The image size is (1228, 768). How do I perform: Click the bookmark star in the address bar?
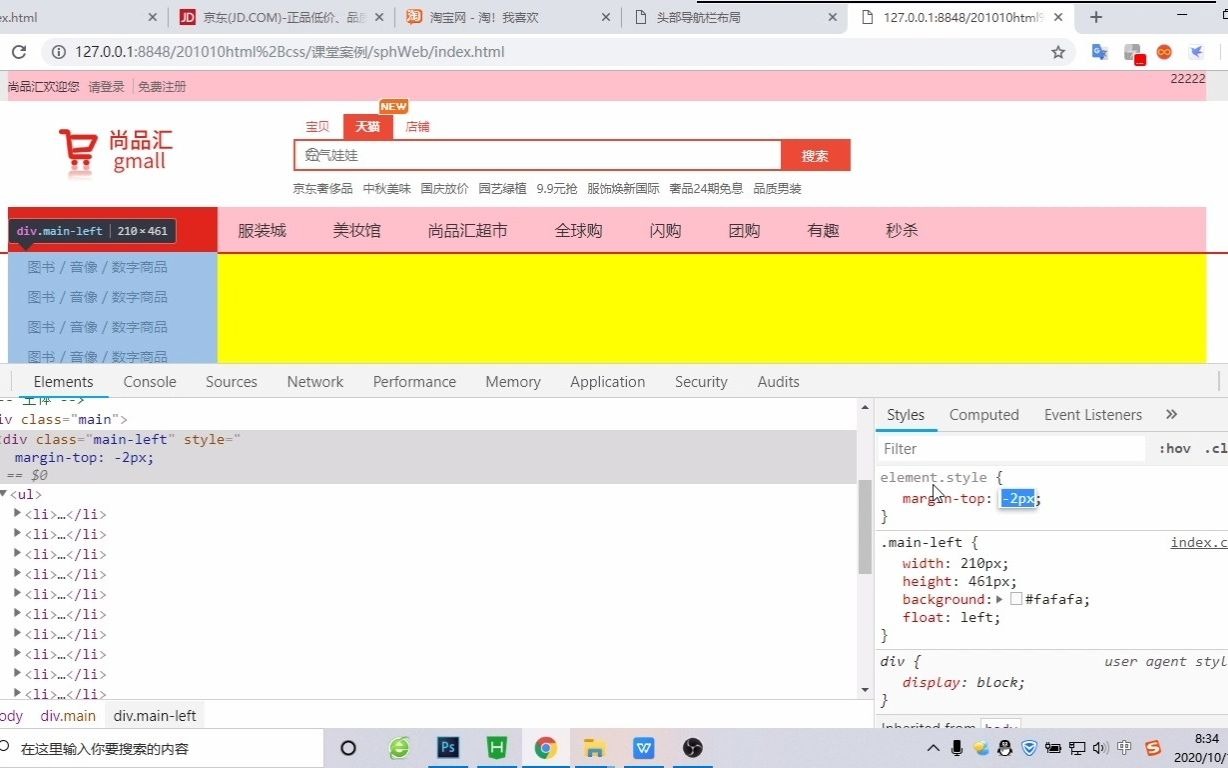1057,51
